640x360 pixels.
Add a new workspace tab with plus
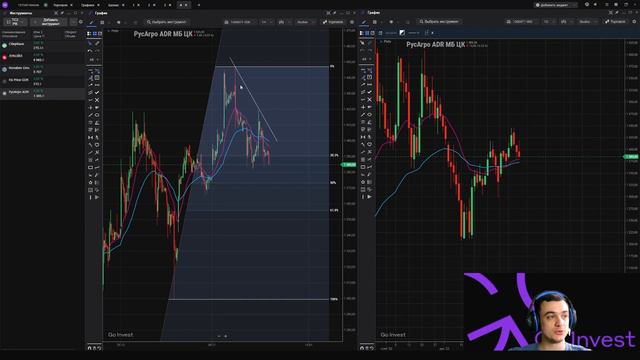[x=199, y=5]
